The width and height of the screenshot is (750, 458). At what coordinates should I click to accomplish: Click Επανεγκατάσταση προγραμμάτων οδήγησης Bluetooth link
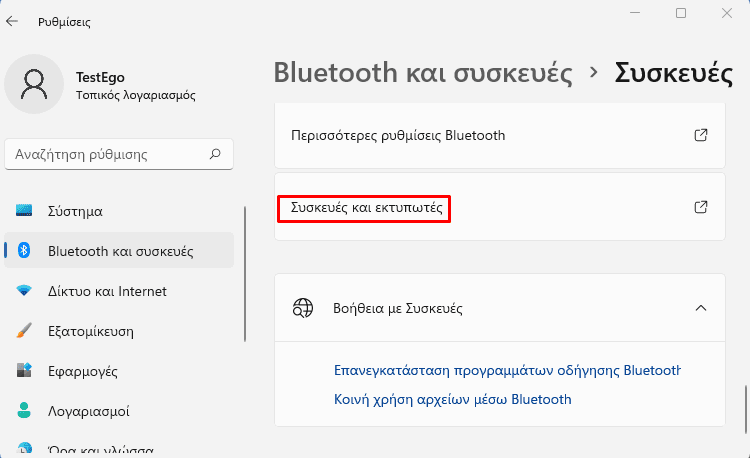(507, 371)
